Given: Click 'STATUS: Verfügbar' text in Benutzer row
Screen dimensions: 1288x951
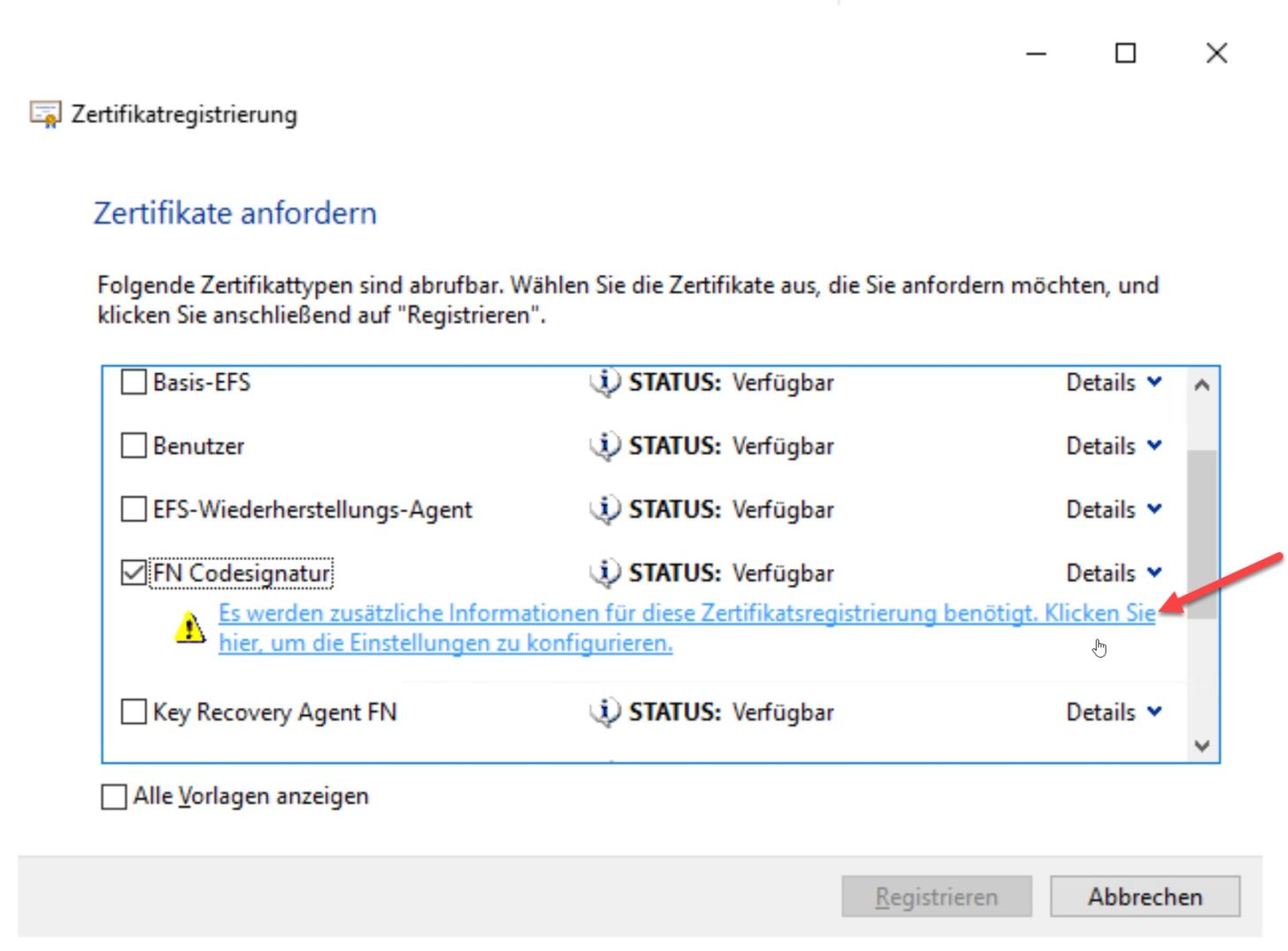Looking at the screenshot, I should click(x=731, y=446).
